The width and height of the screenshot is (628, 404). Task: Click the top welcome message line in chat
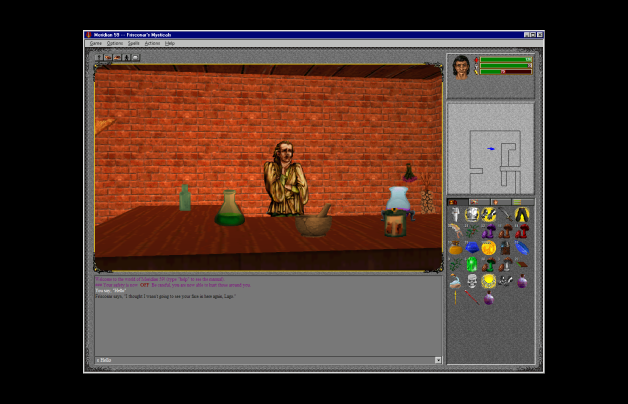pos(160,279)
